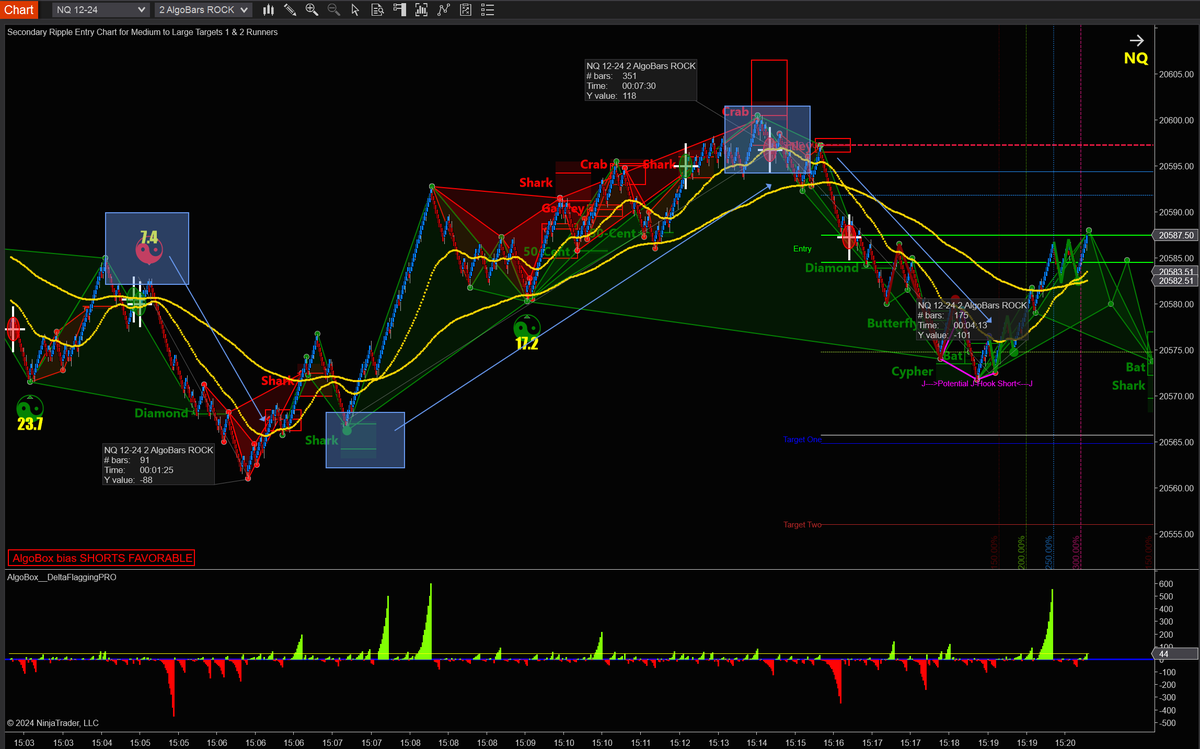Click the red yin-yang marker beside Entry
This screenshot has width=1200, height=749.
pyautogui.click(x=848, y=237)
